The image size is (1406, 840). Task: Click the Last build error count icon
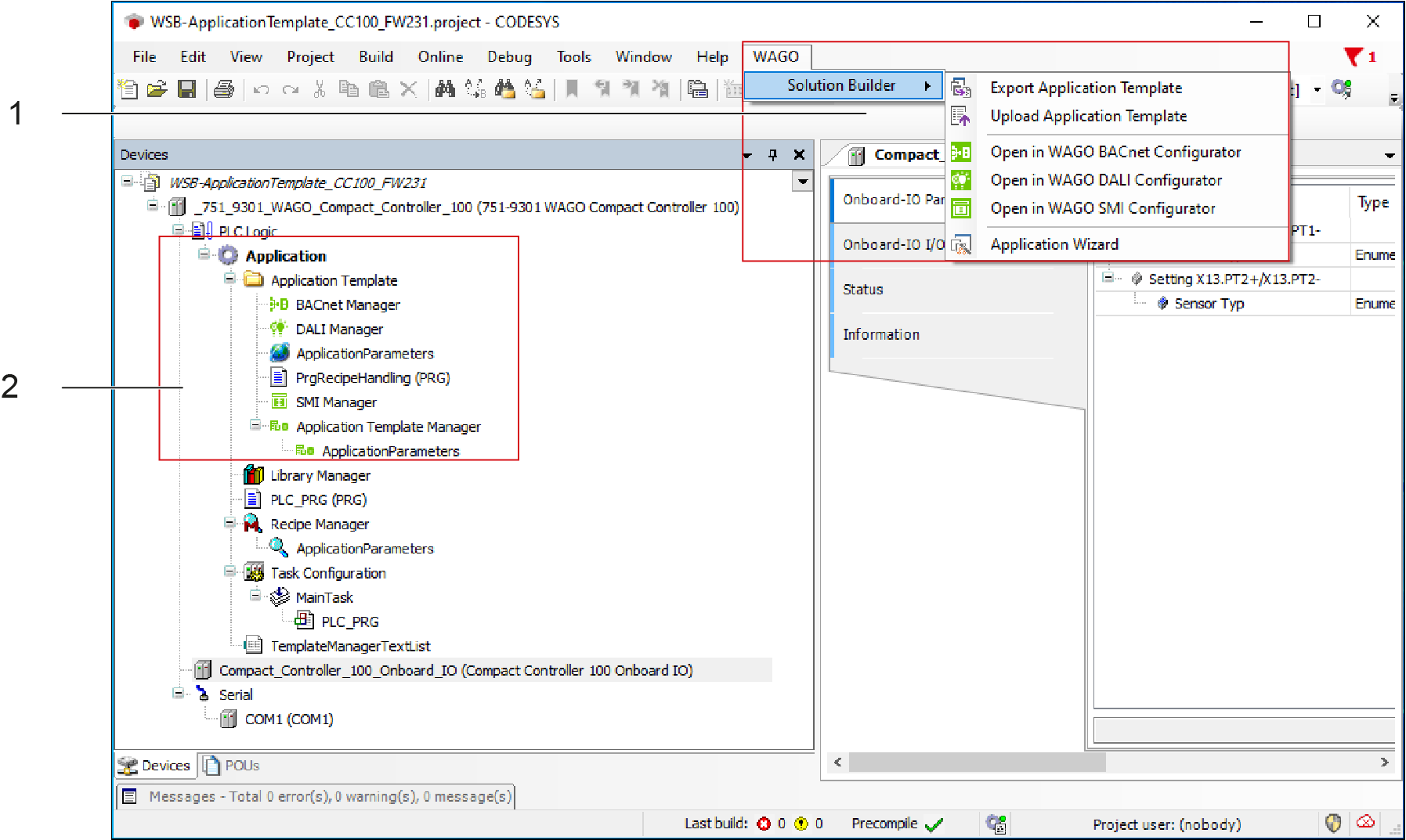tap(764, 824)
